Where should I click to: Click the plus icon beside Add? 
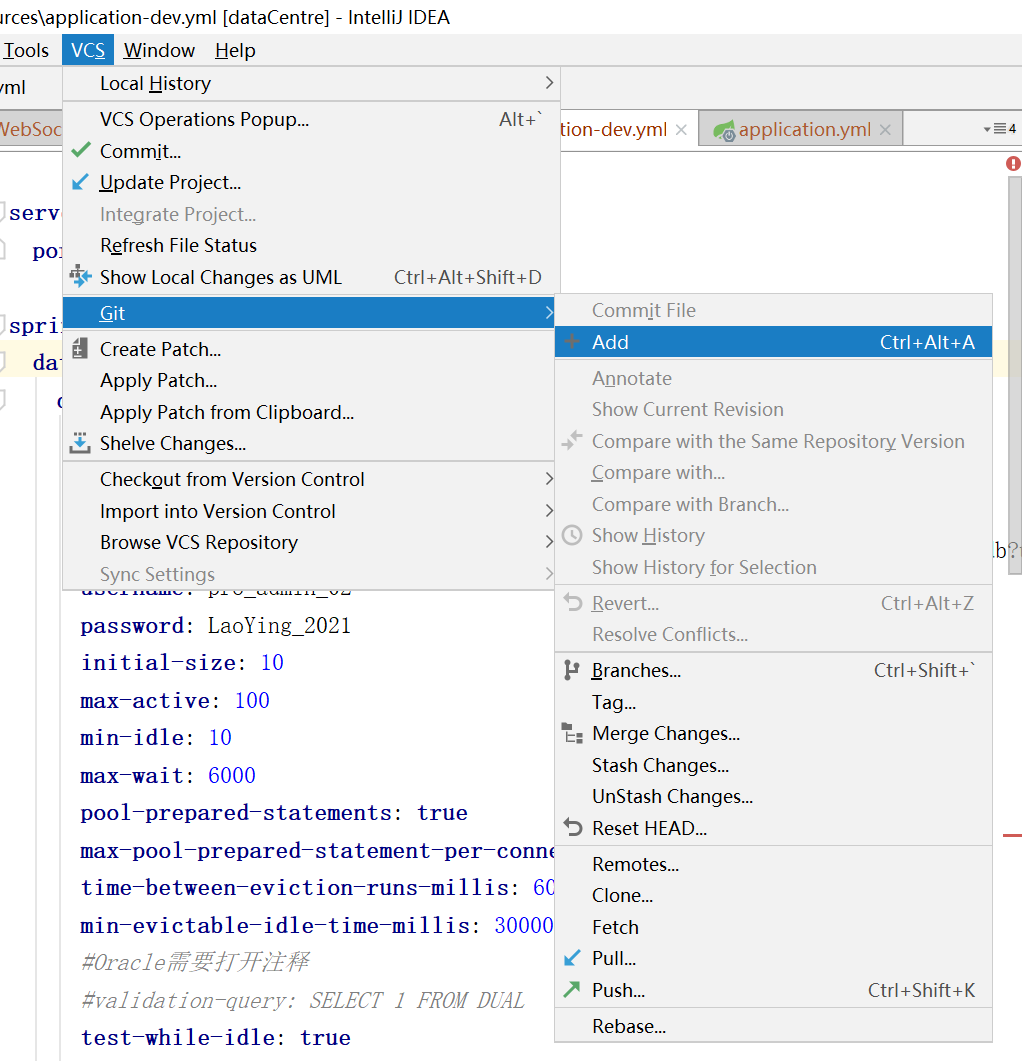[572, 341]
